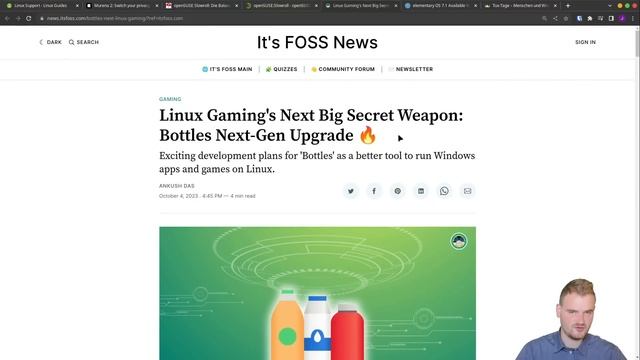Image resolution: width=640 pixels, height=360 pixels.
Task: Open the purple profile avatar
Action: (622, 18)
